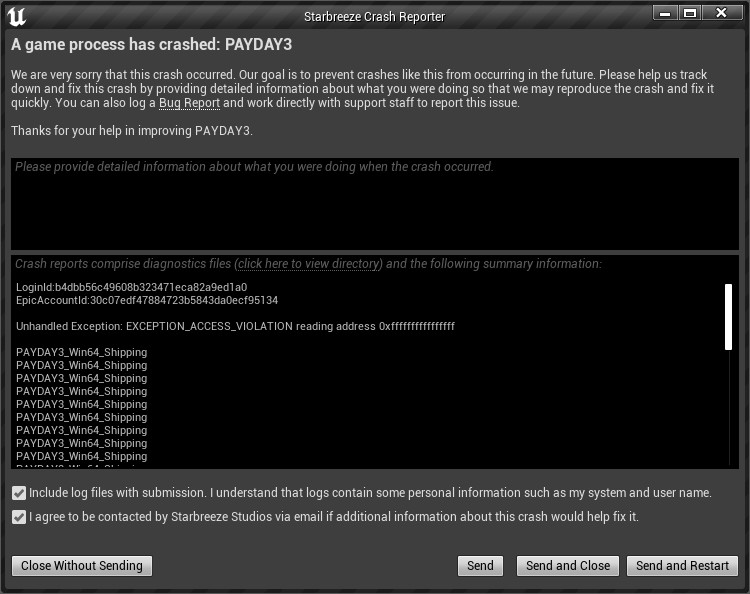Click the scrollbar track below the thumb
This screenshot has width=750, height=594.
click(728, 410)
